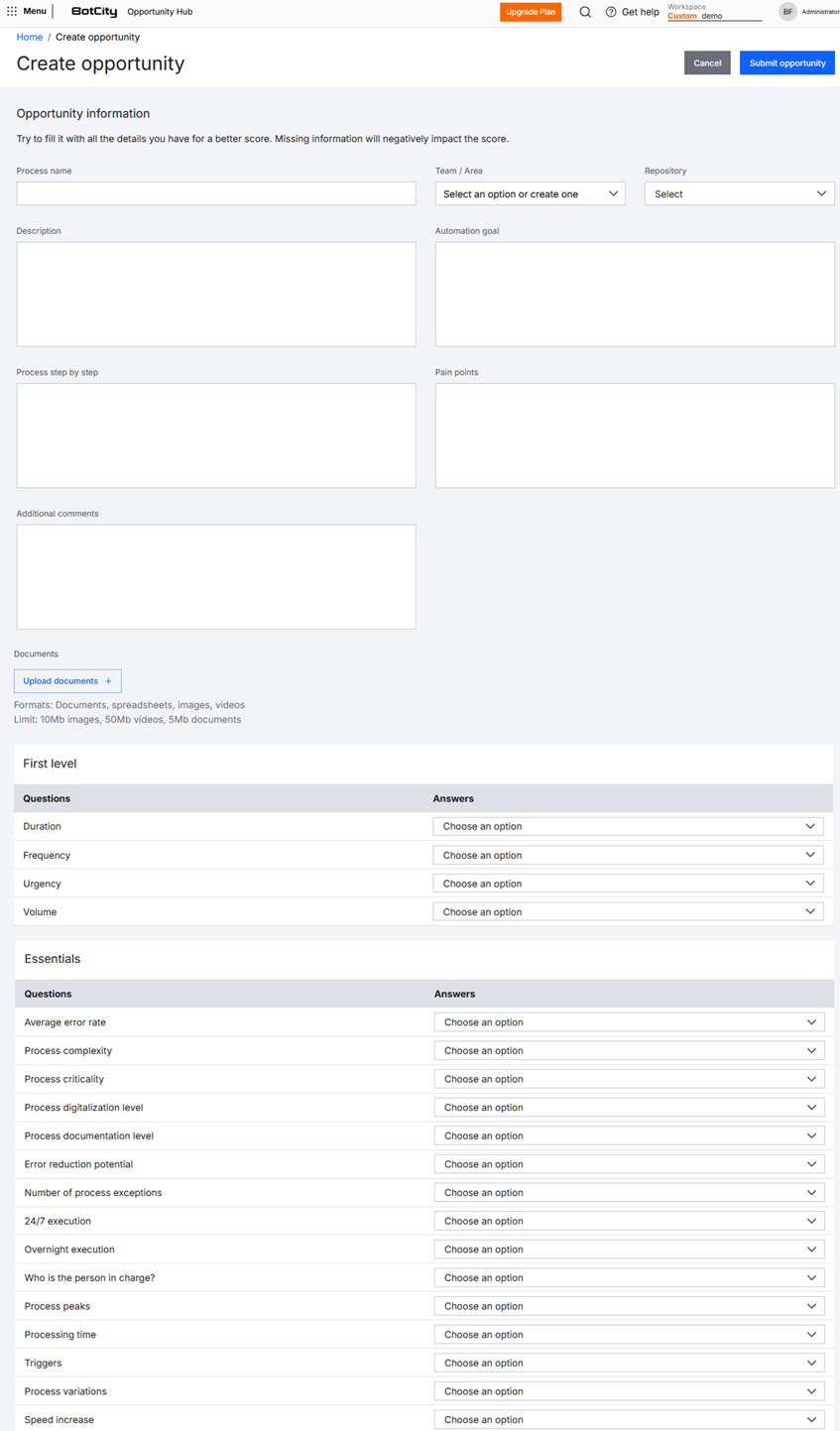Expand the Triggers answer dropdown
This screenshot has width=840, height=1431.
click(629, 1363)
